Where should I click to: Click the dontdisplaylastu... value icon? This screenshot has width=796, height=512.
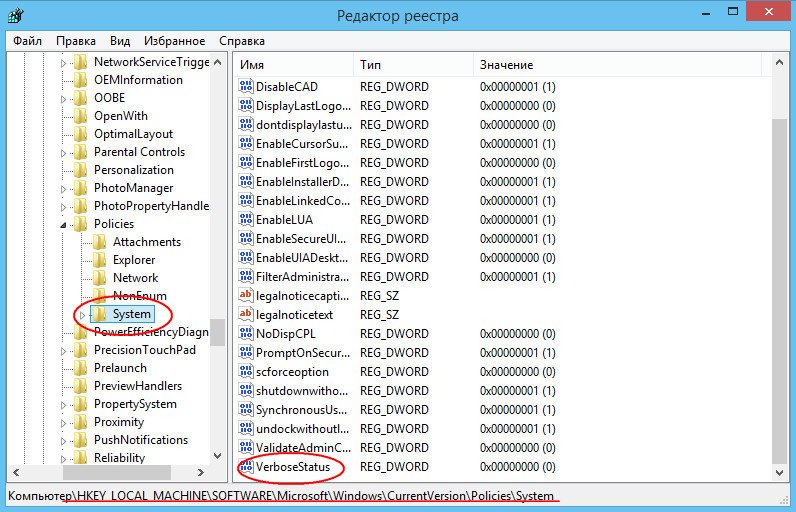point(246,124)
